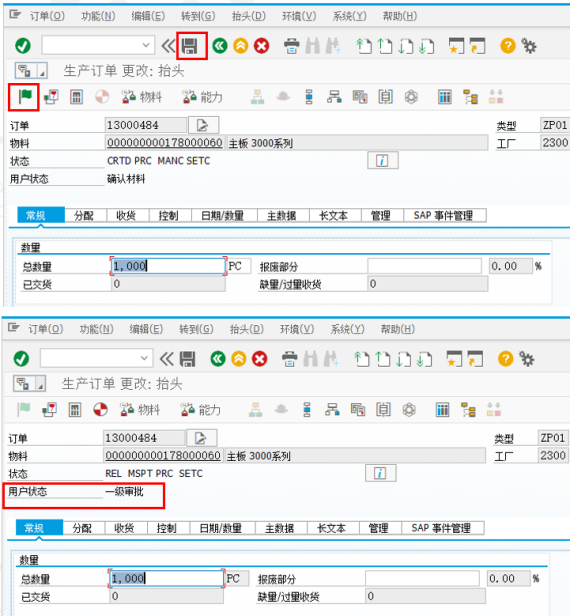Image resolution: width=570 pixels, height=616 pixels.
Task: Click the red-outlined Save diskette icon
Action: [x=190, y=46]
